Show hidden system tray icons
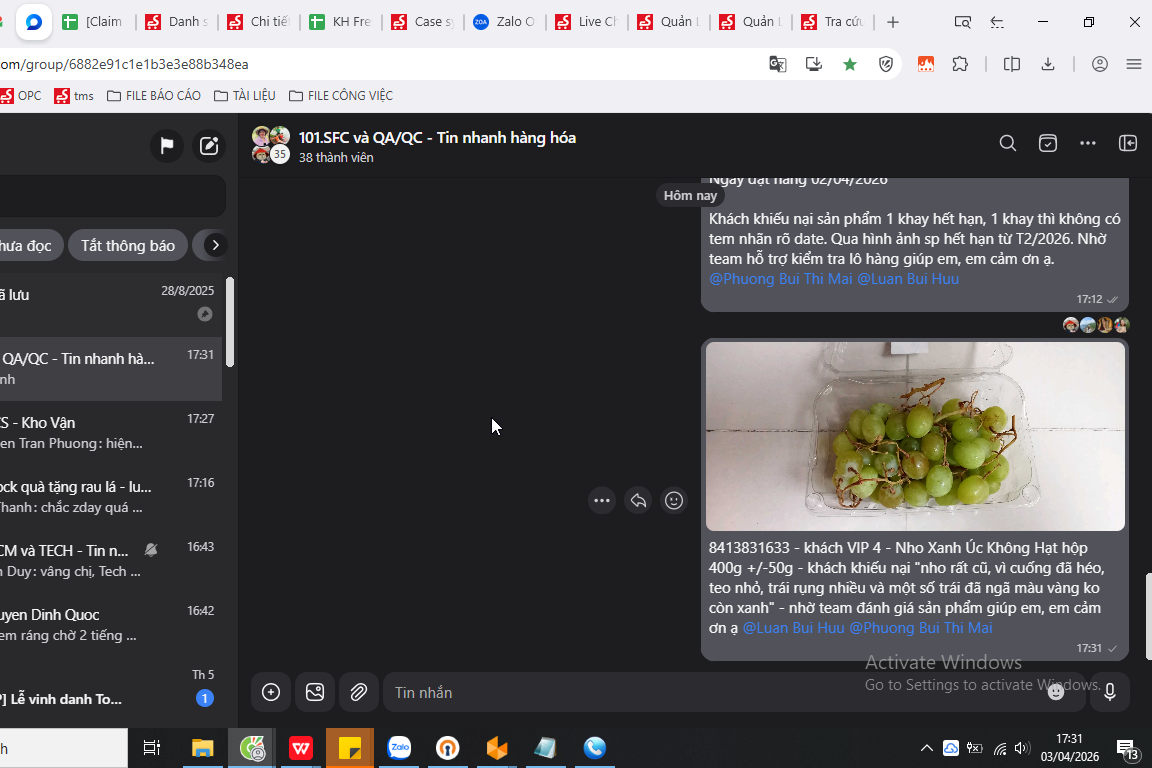Image resolution: width=1152 pixels, height=768 pixels. (926, 748)
